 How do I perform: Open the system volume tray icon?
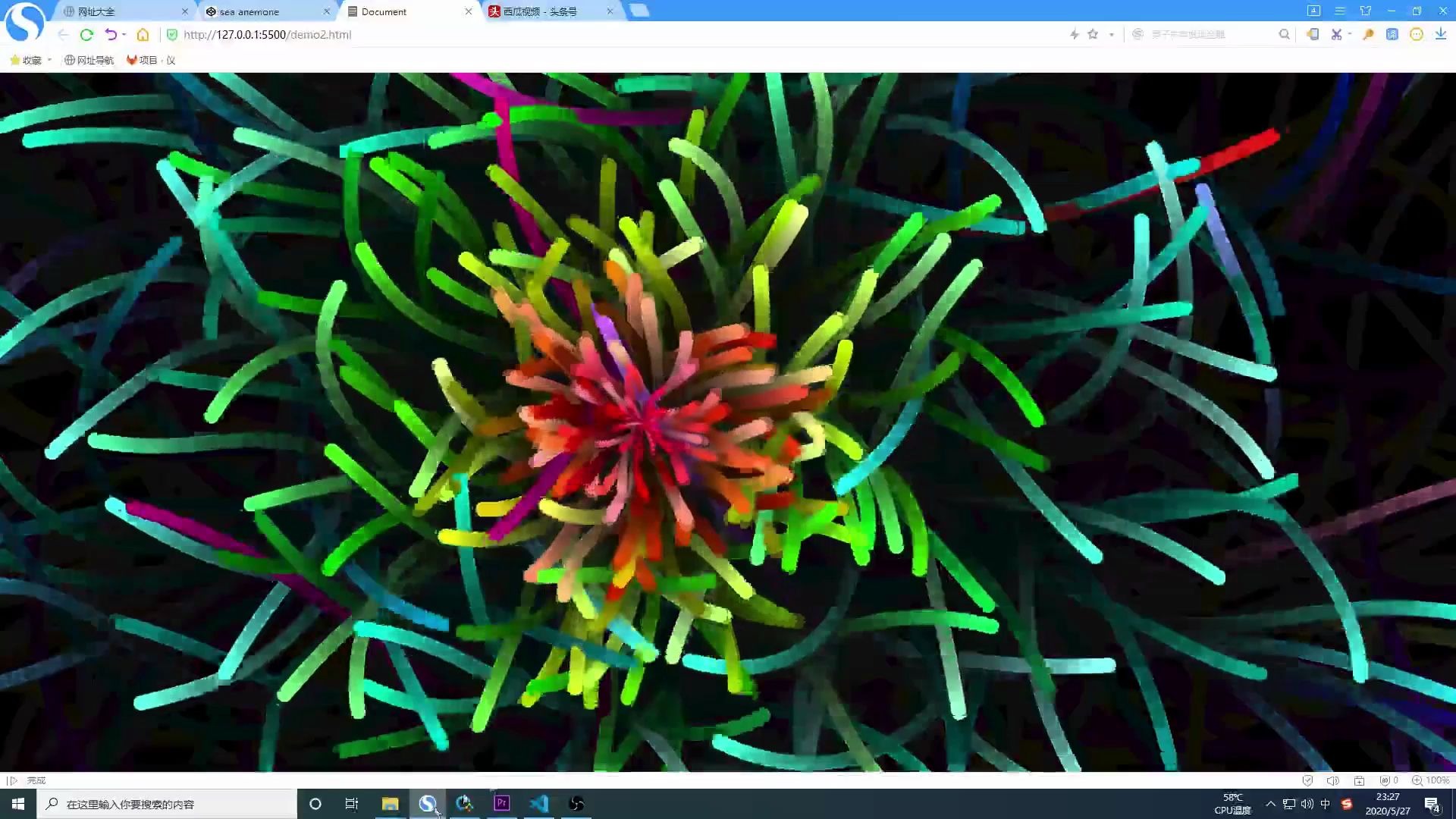point(1307,804)
